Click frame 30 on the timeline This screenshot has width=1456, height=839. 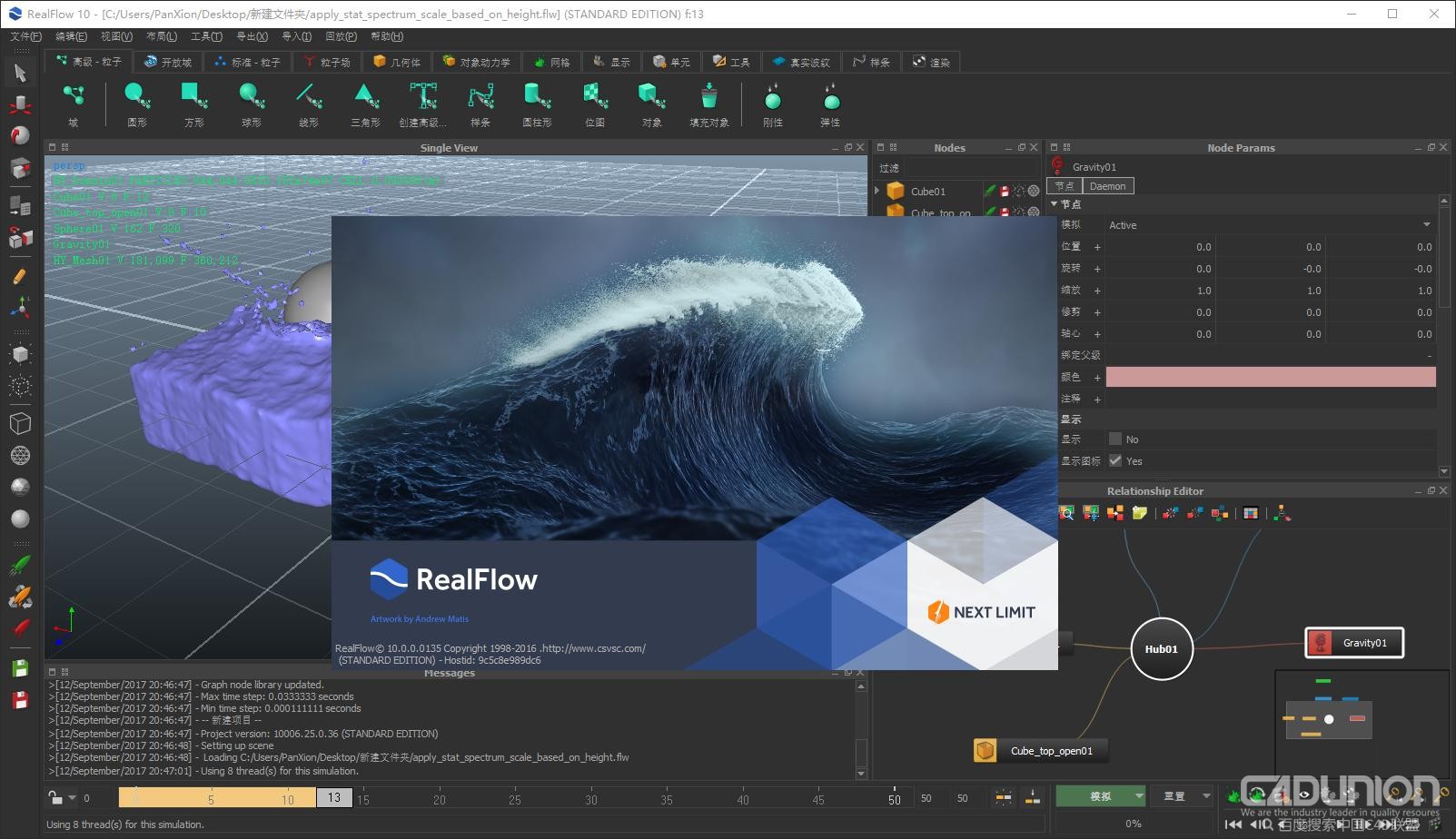[591, 800]
